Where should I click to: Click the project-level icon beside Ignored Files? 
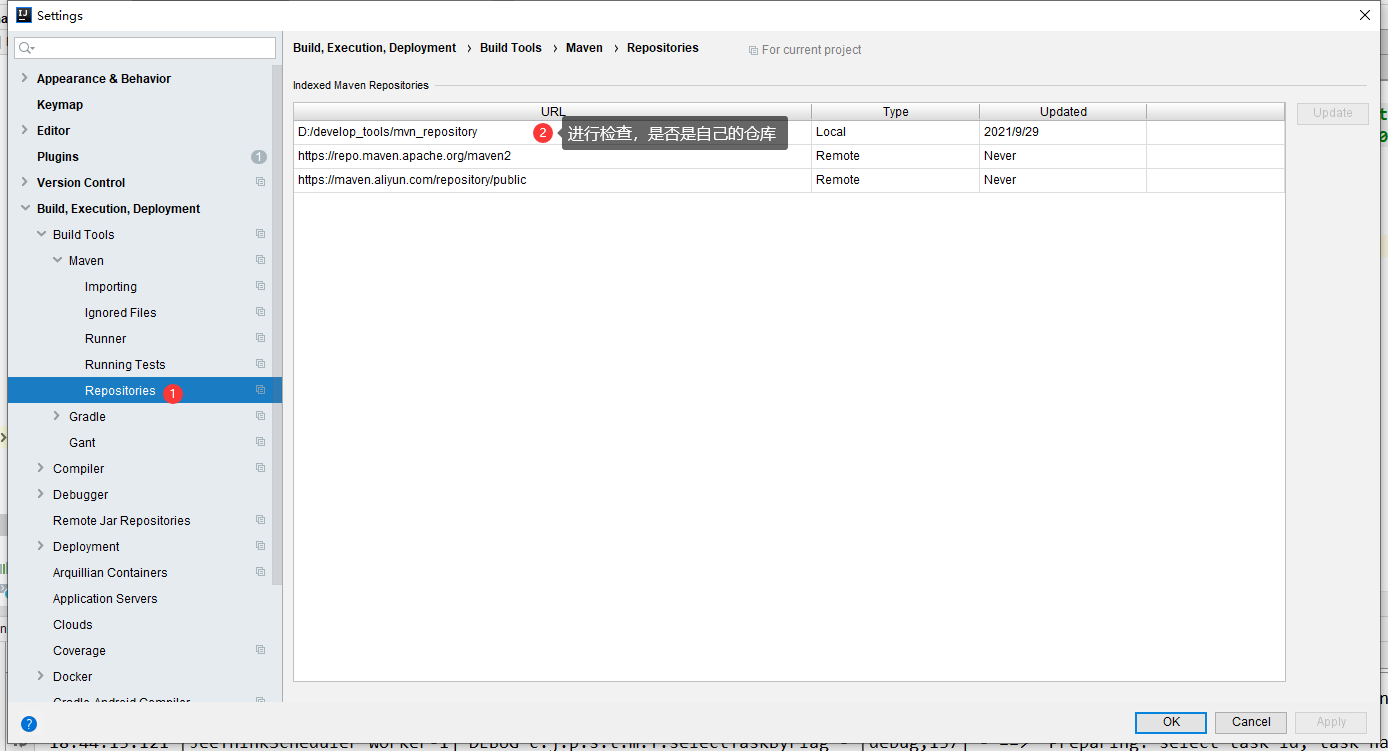pos(260,312)
